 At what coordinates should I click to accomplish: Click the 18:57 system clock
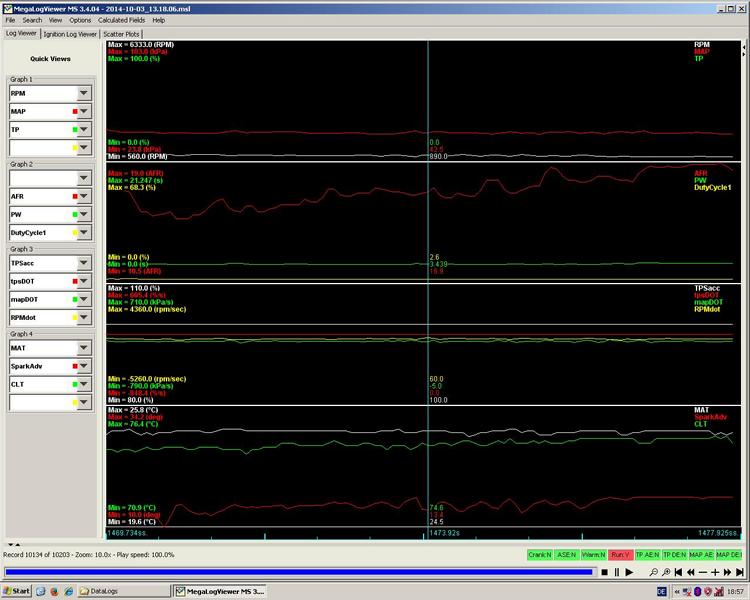(x=737, y=592)
